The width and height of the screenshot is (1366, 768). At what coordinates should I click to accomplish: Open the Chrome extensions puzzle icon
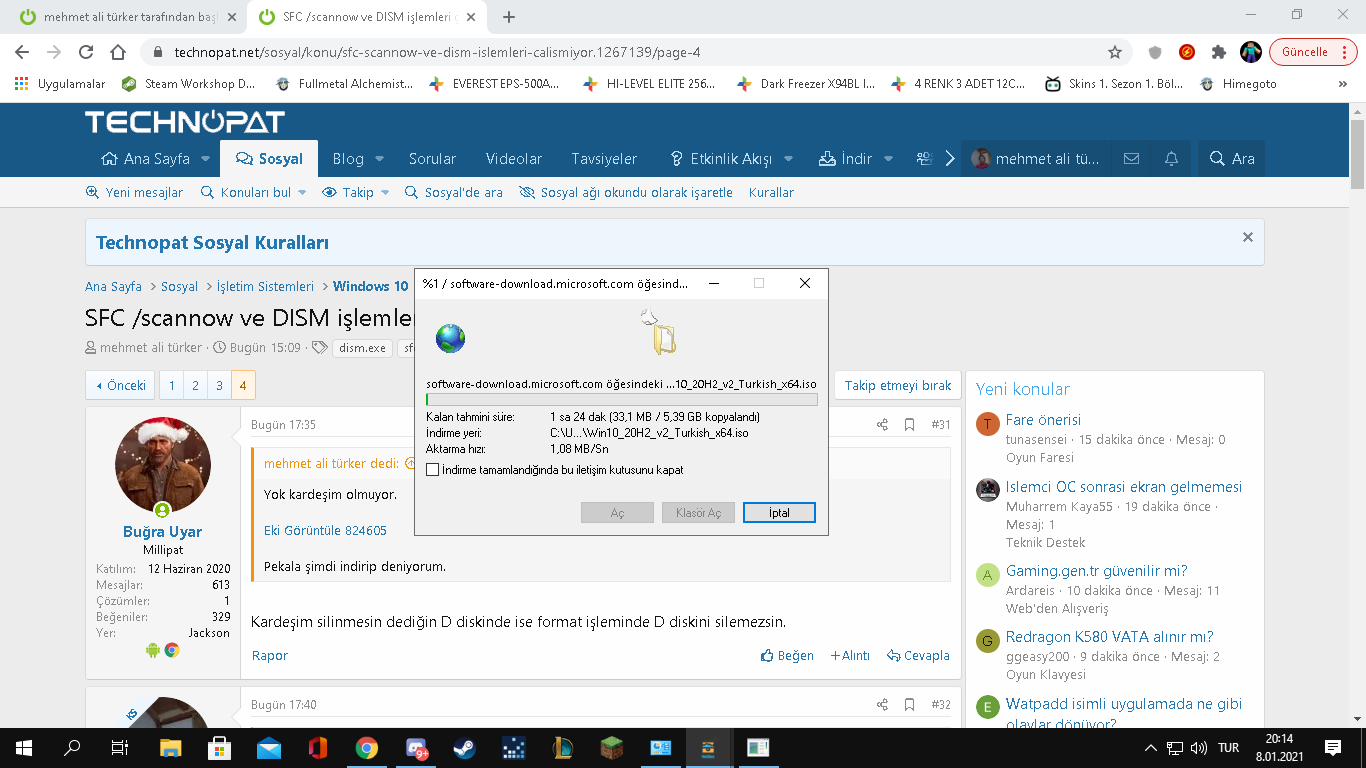[x=1218, y=52]
